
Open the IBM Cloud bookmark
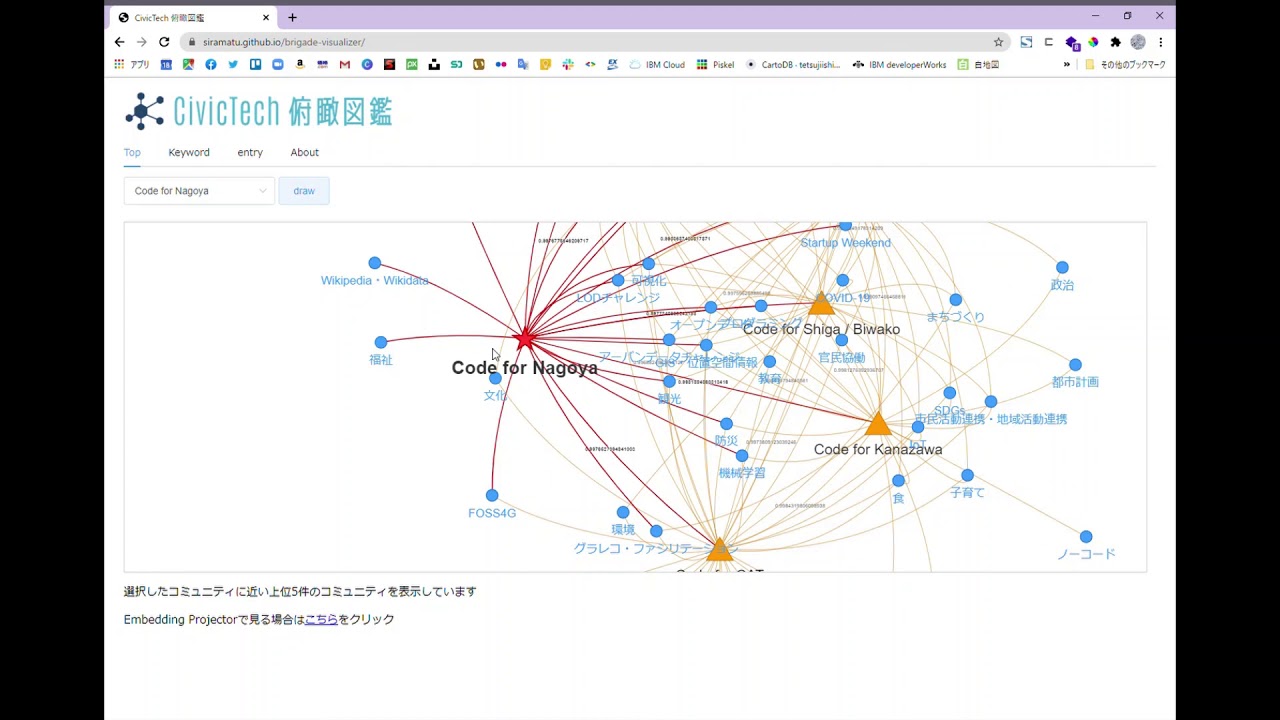[x=657, y=64]
